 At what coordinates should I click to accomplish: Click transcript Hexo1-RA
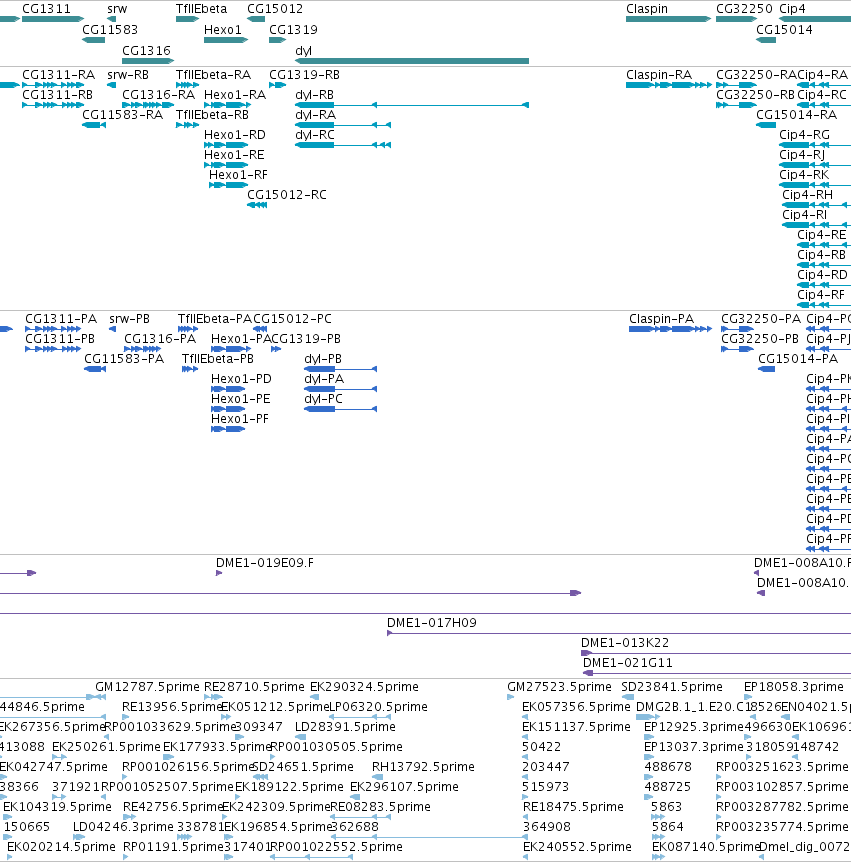228,105
